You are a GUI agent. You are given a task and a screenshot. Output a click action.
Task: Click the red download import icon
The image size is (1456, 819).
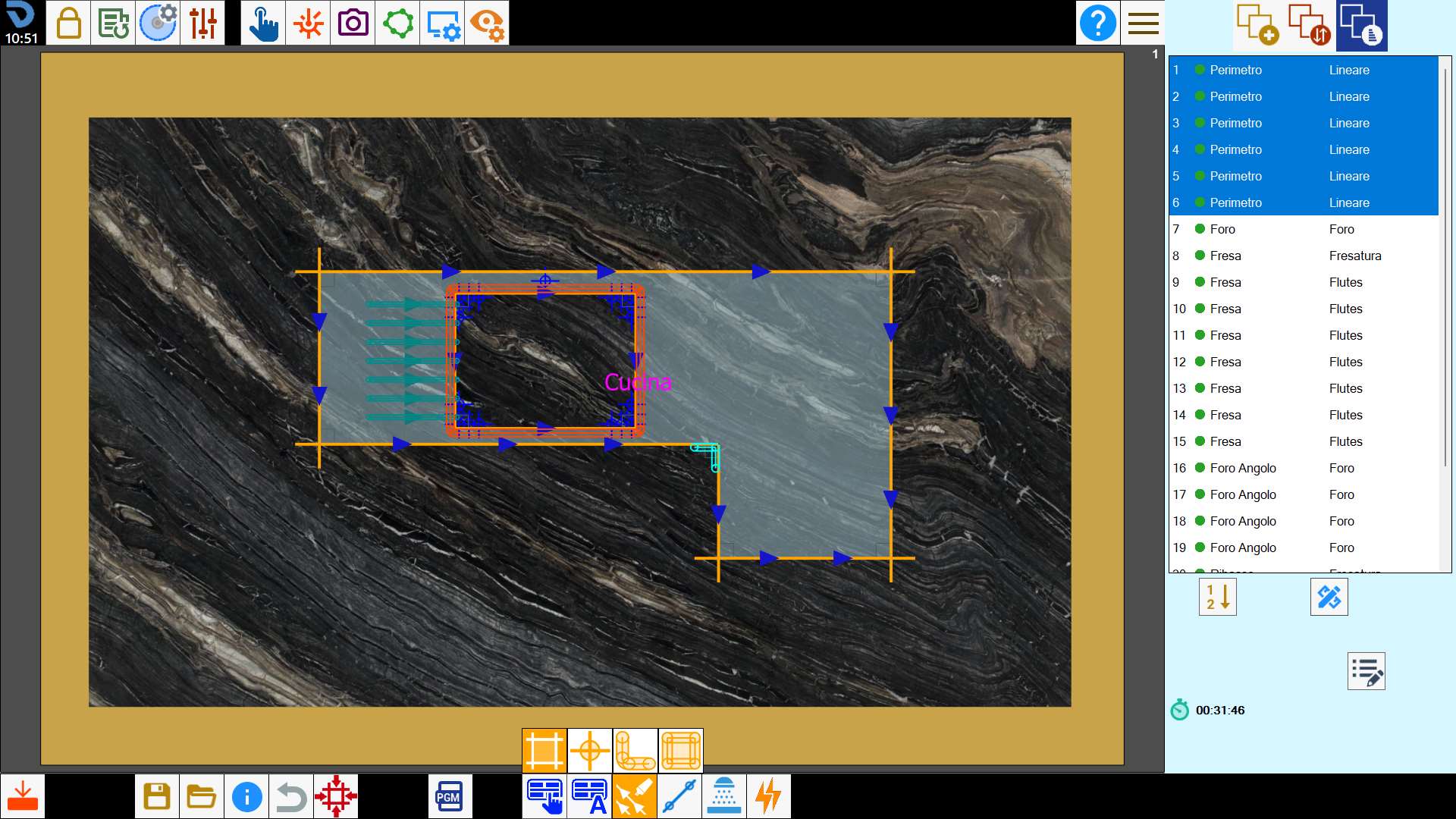coord(23,796)
